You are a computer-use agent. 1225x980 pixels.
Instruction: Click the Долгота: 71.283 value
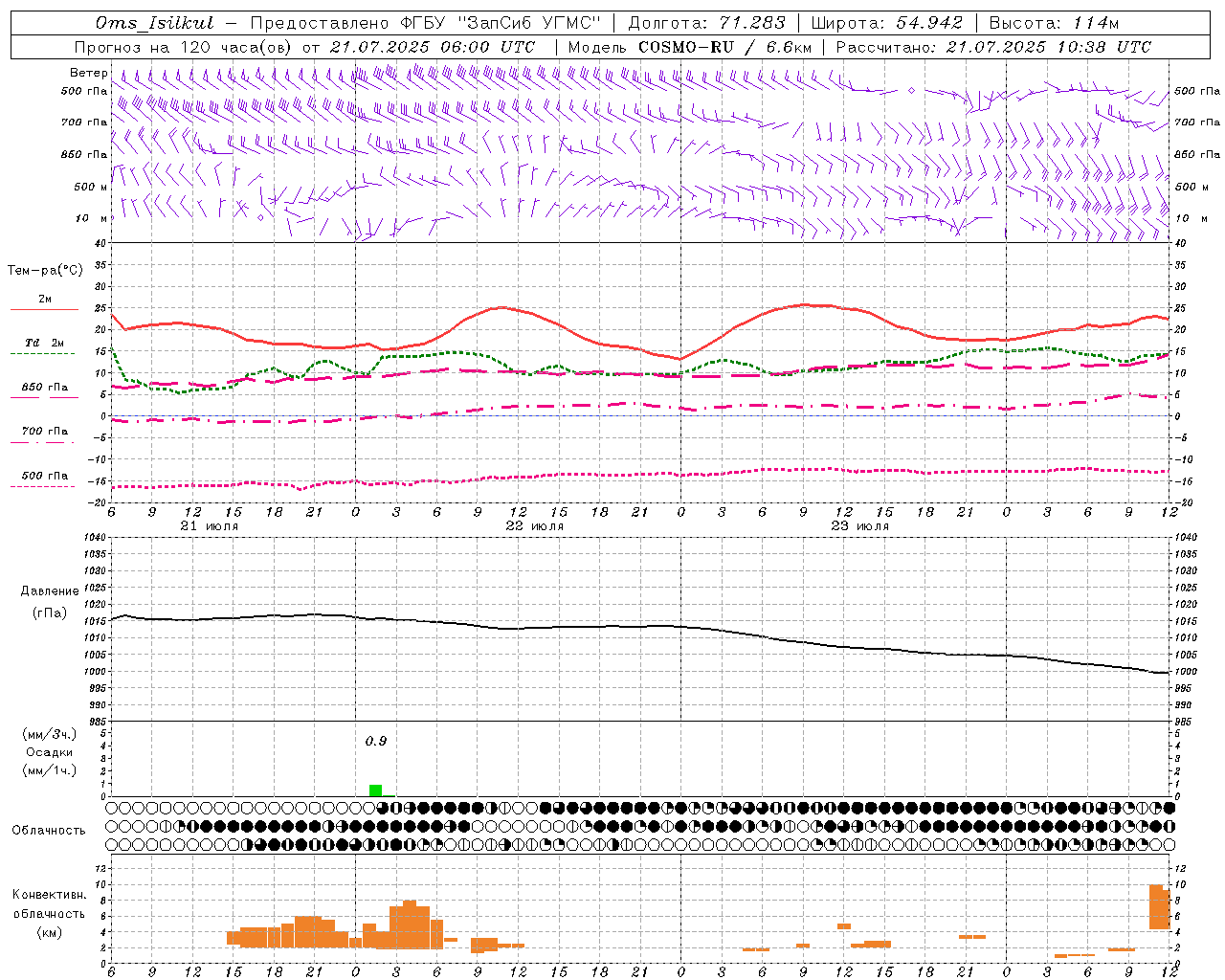706,23
